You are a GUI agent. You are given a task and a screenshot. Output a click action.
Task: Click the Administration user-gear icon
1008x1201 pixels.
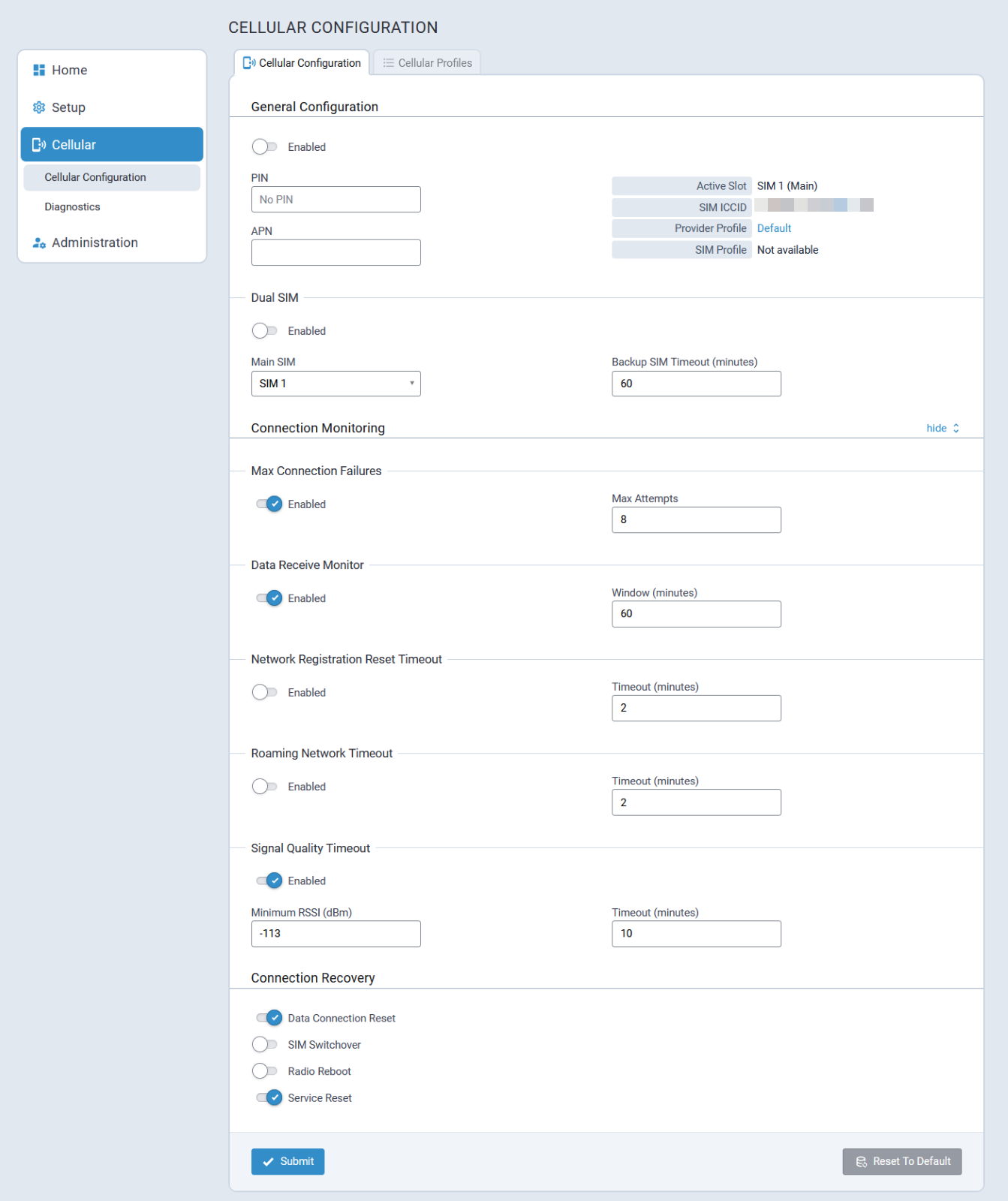point(39,243)
